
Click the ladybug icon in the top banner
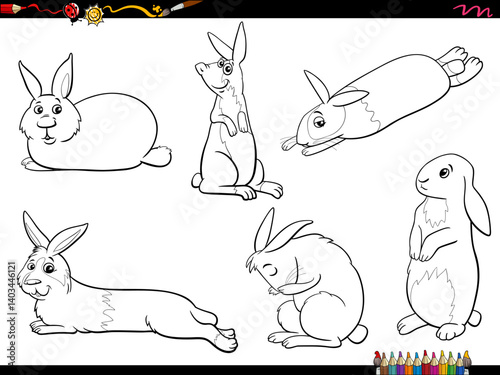pos(72,13)
